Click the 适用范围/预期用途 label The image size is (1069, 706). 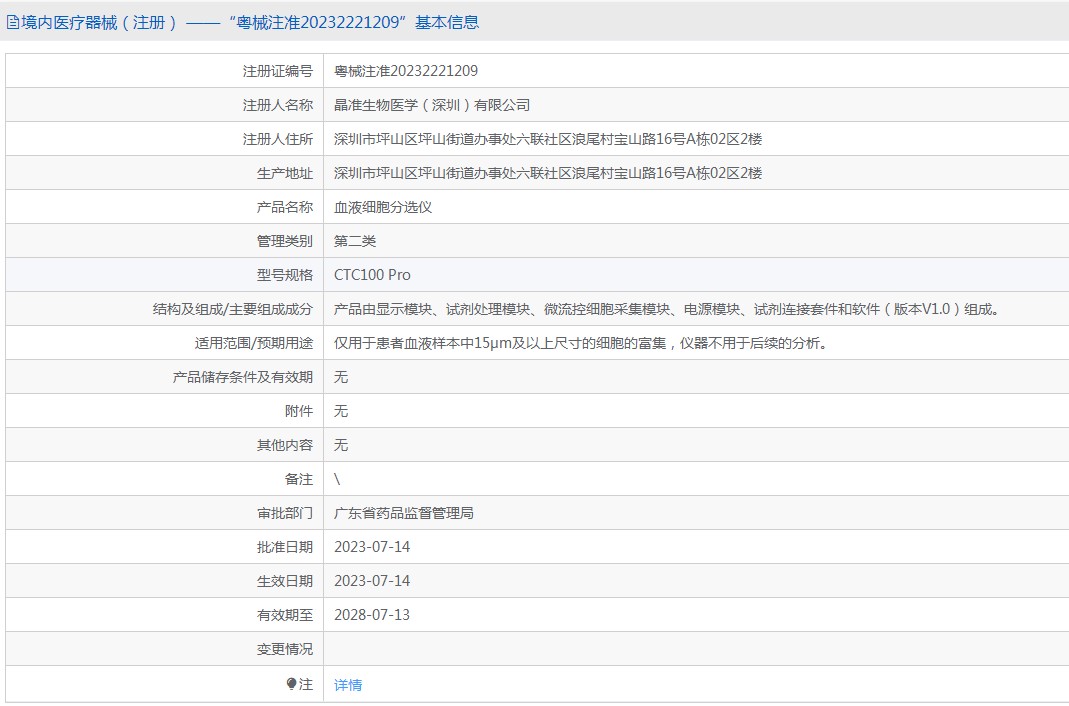(x=254, y=343)
